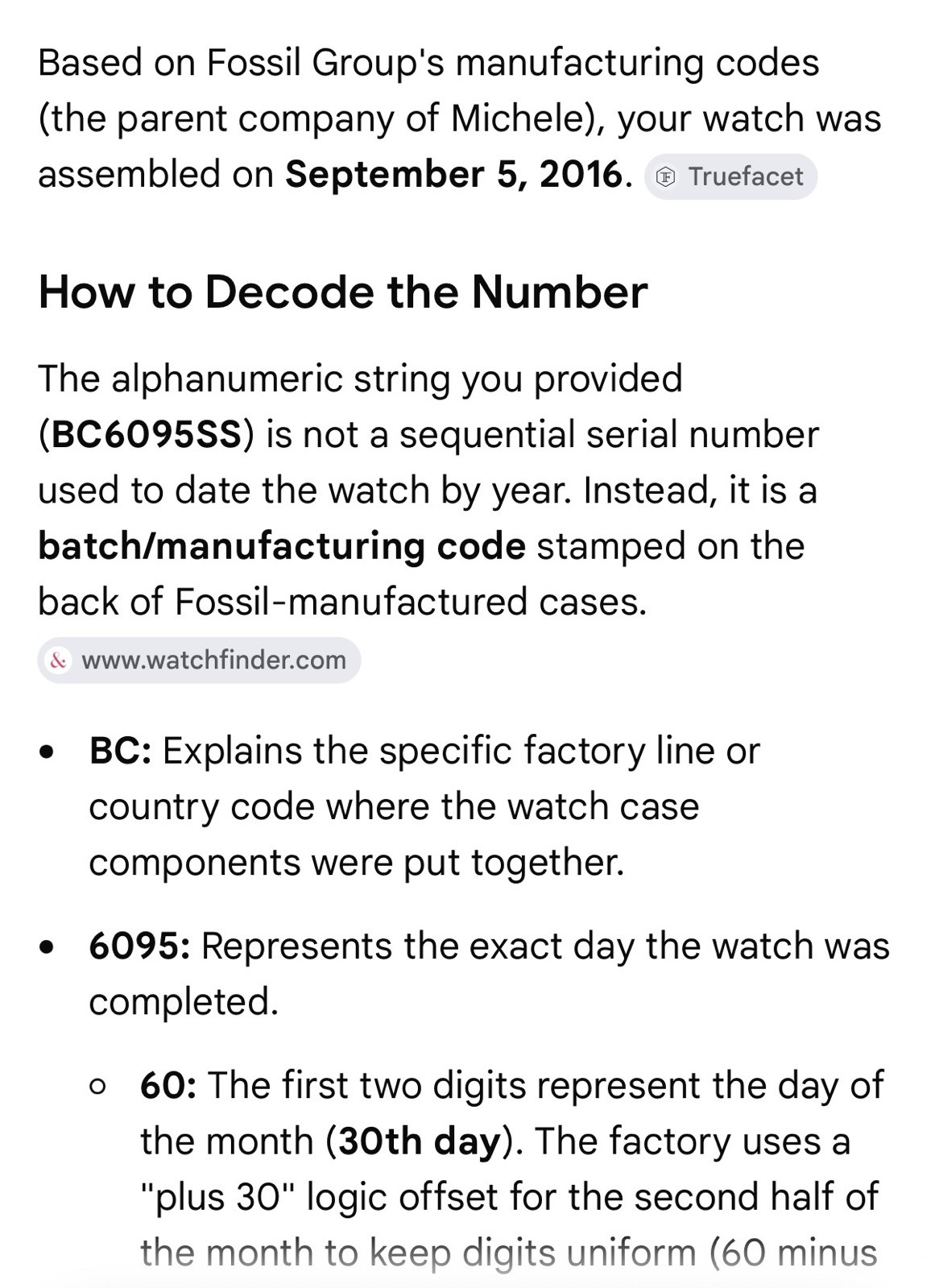Click the '6095:' bullet label
Viewport: 935px width, 1288px height.
click(139, 946)
